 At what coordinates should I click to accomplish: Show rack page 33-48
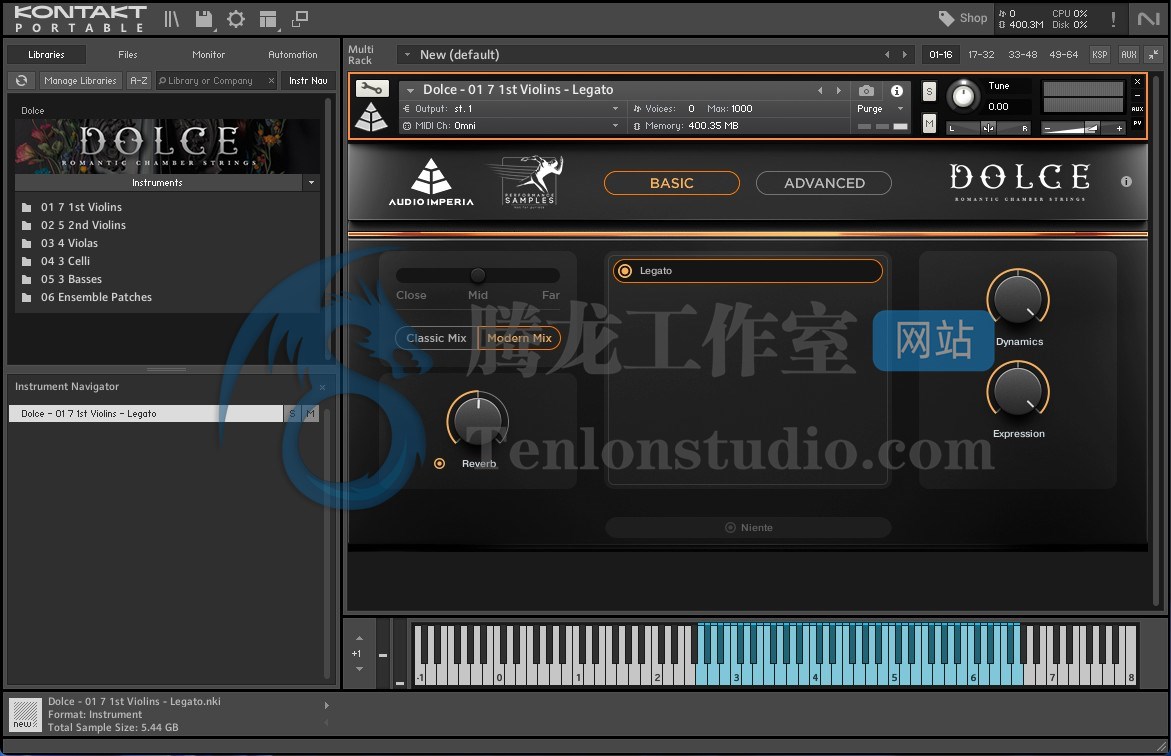coord(1022,55)
